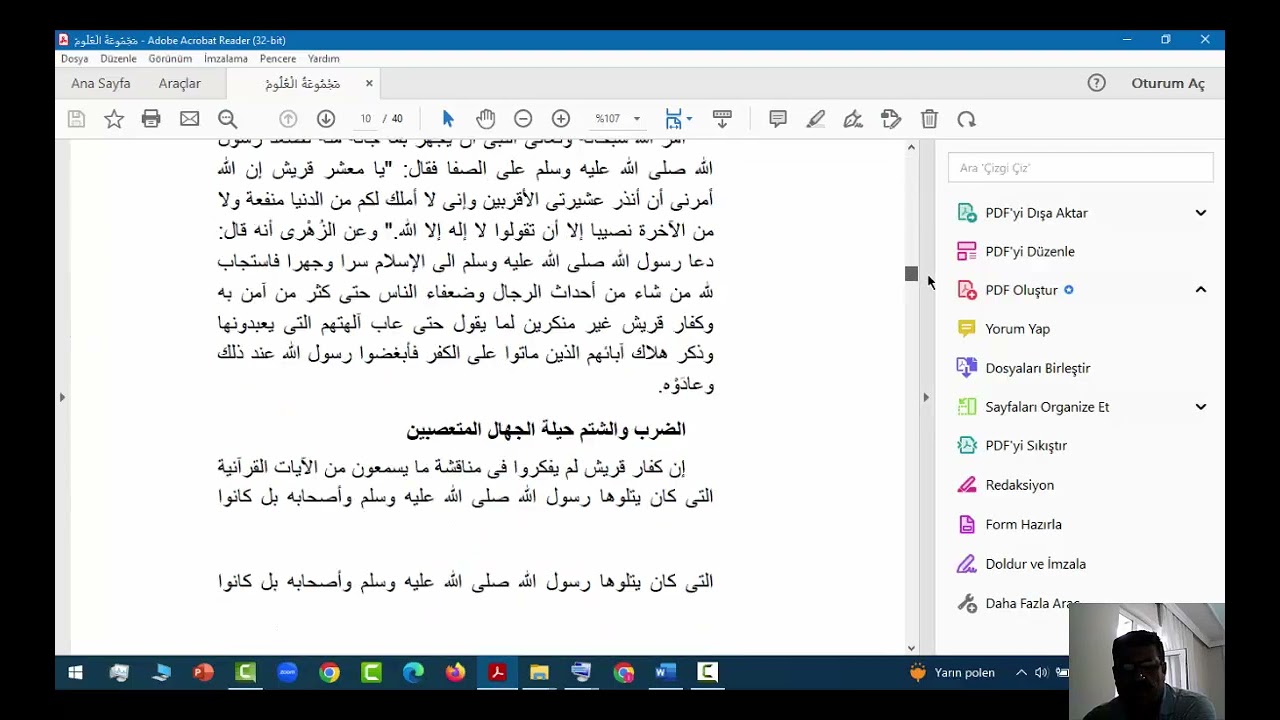Activate the hand pan tool

486,119
